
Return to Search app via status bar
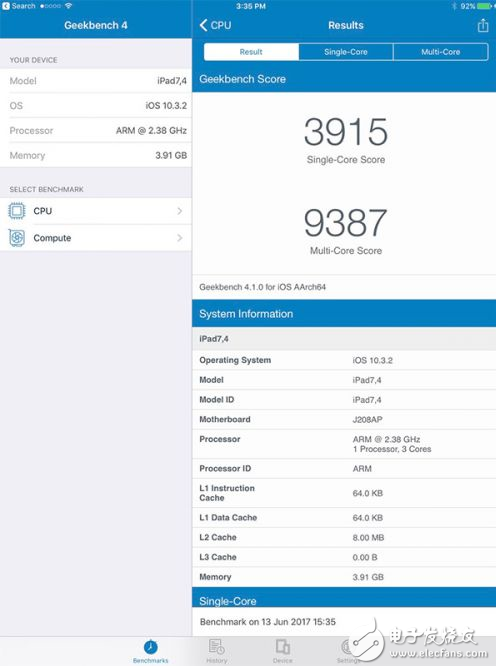point(19,6)
